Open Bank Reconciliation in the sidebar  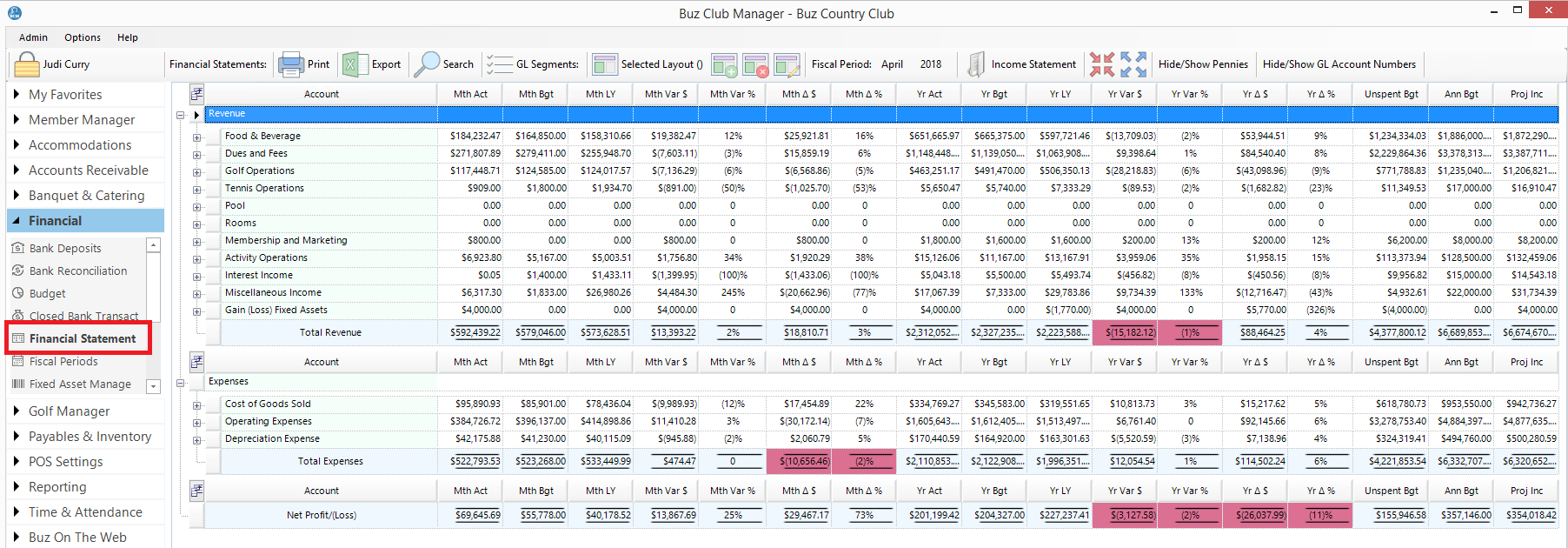[78, 271]
